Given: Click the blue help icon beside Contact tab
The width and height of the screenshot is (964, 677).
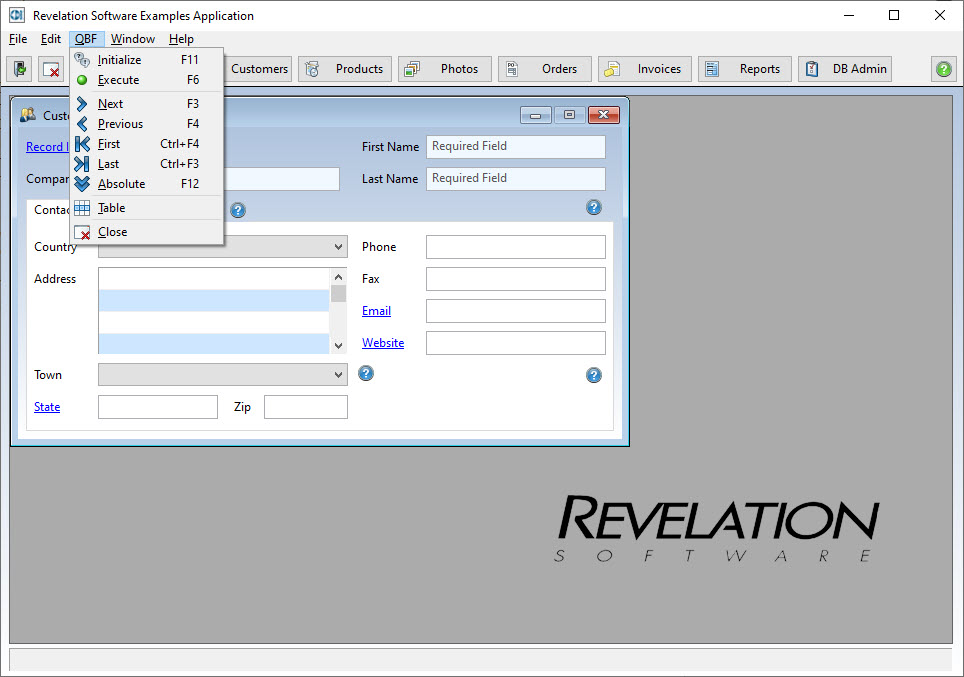Looking at the screenshot, I should click(x=238, y=210).
